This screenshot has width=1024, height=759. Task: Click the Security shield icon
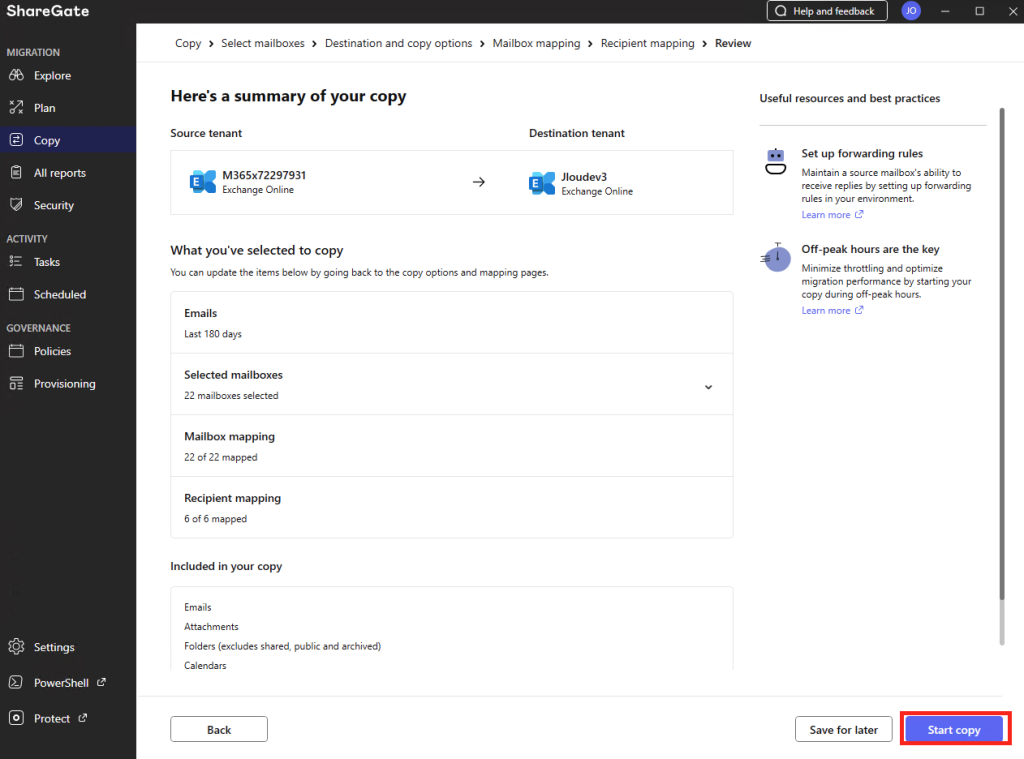pos(16,204)
